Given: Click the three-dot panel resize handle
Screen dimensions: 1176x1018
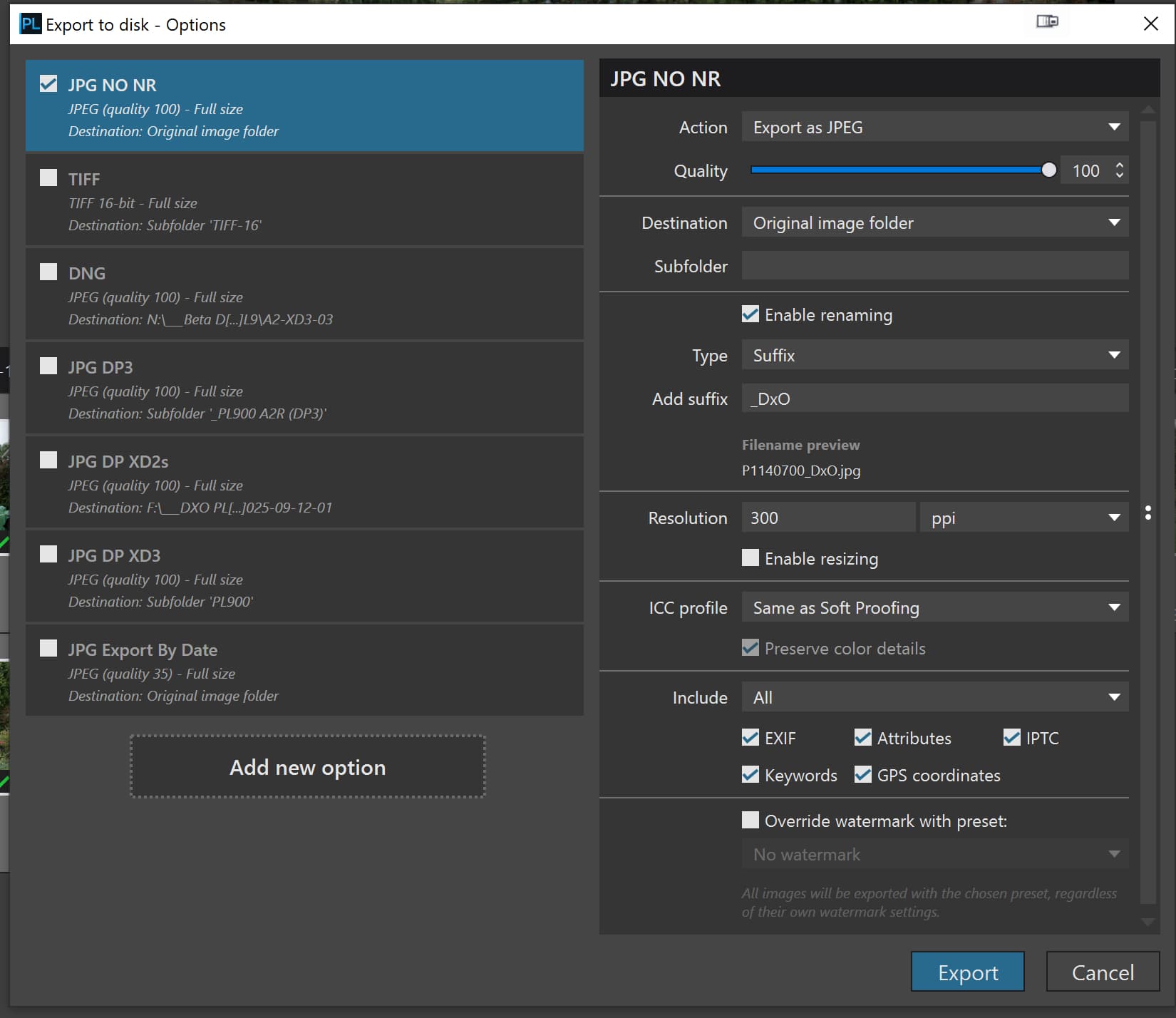Looking at the screenshot, I should [1147, 513].
